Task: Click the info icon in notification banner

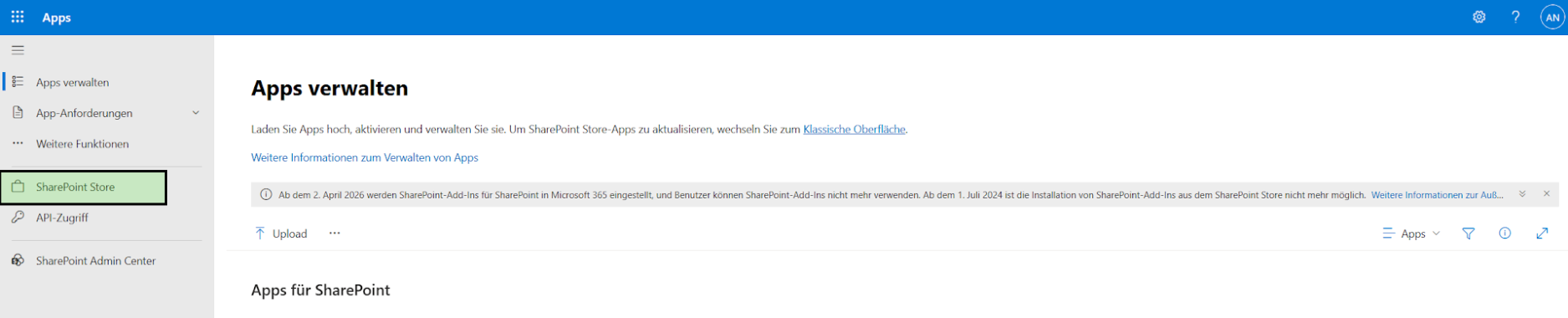Action: (x=266, y=194)
